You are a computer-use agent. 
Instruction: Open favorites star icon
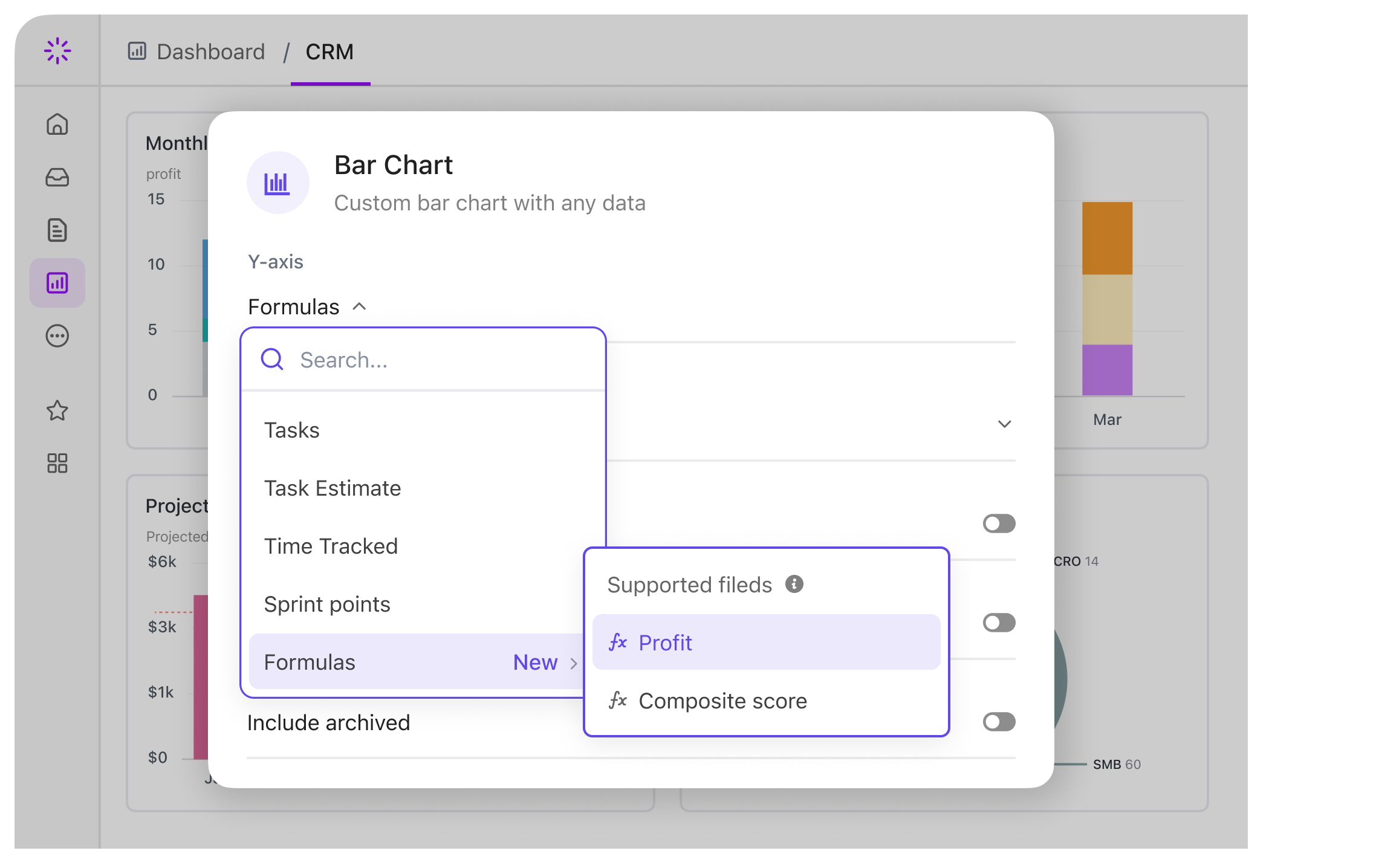(57, 411)
